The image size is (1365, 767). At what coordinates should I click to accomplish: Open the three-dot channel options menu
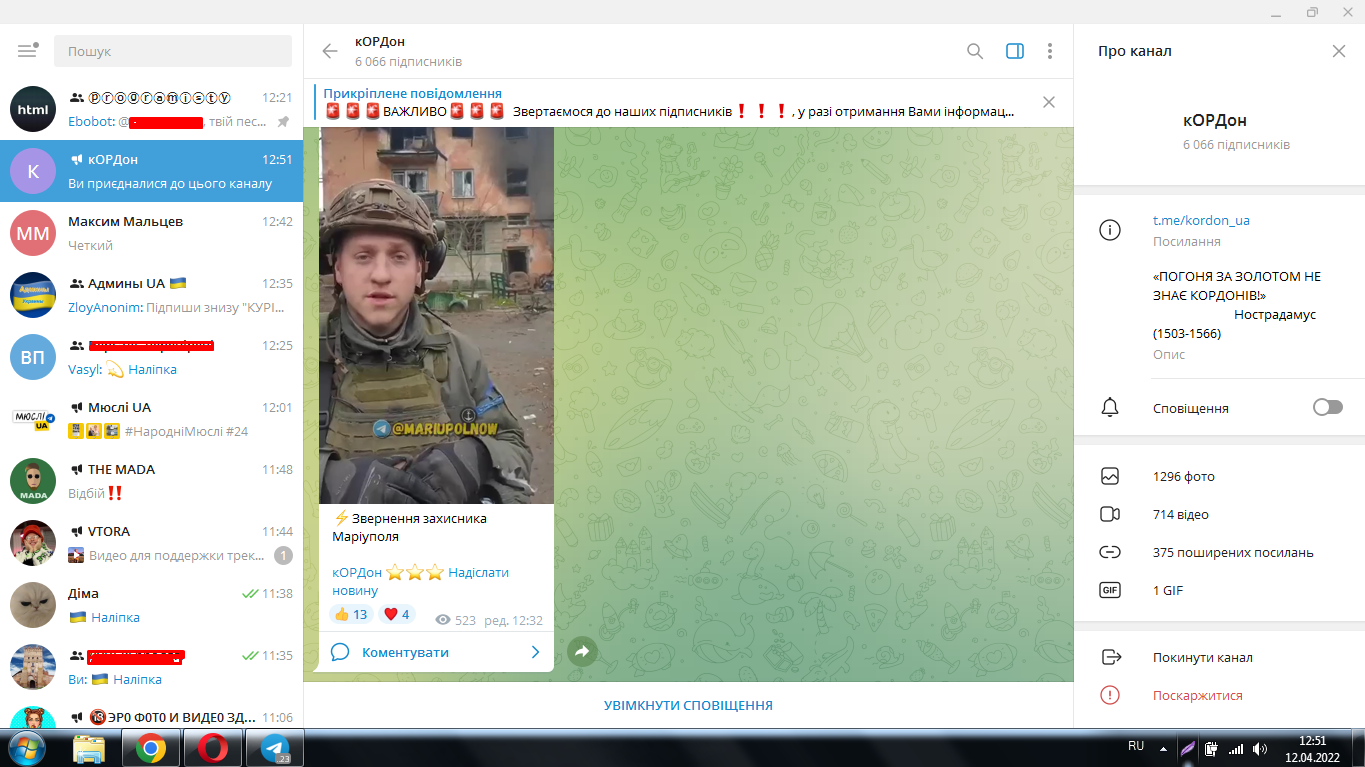pyautogui.click(x=1049, y=51)
